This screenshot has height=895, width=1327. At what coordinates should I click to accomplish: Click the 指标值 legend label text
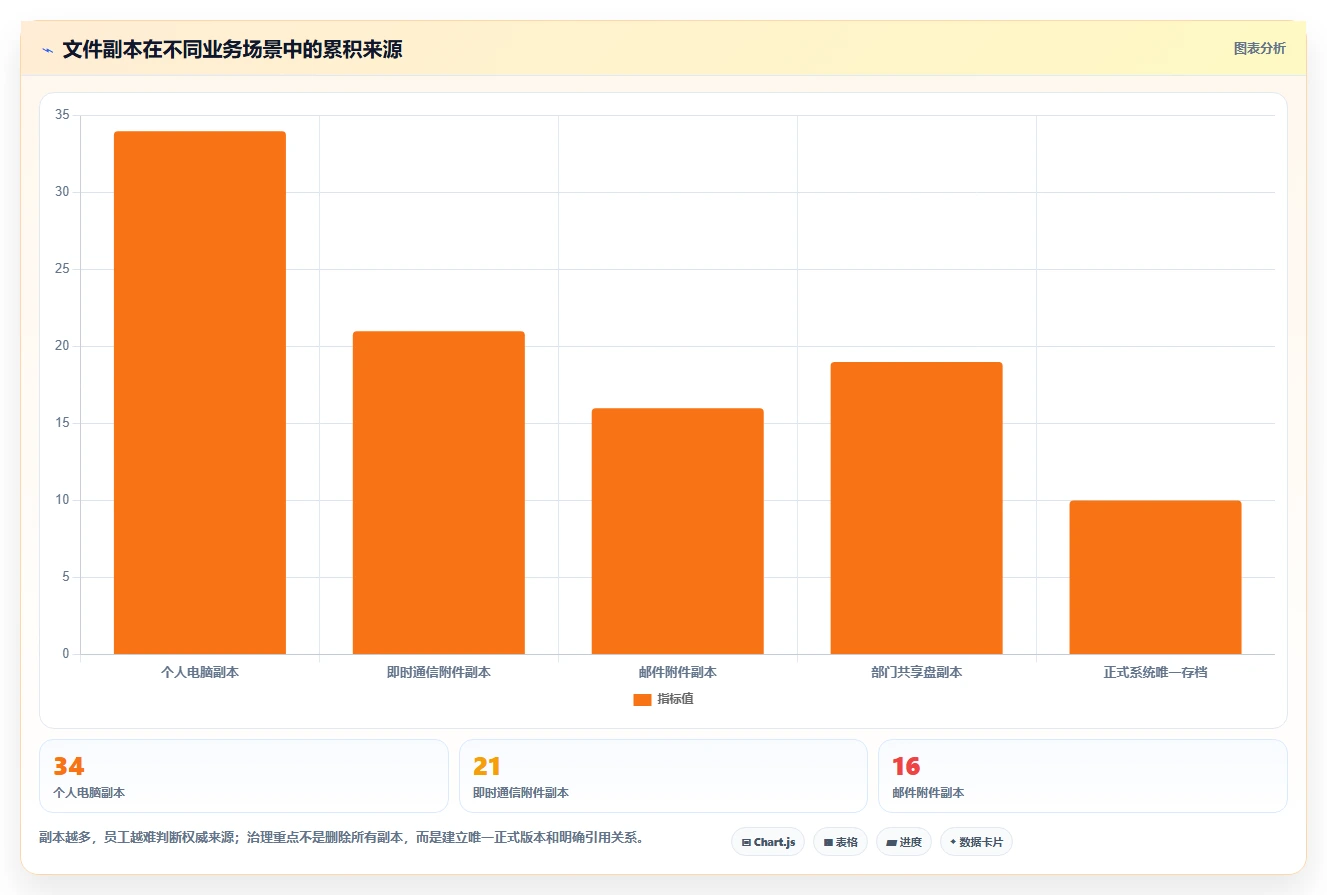pyautogui.click(x=675, y=699)
